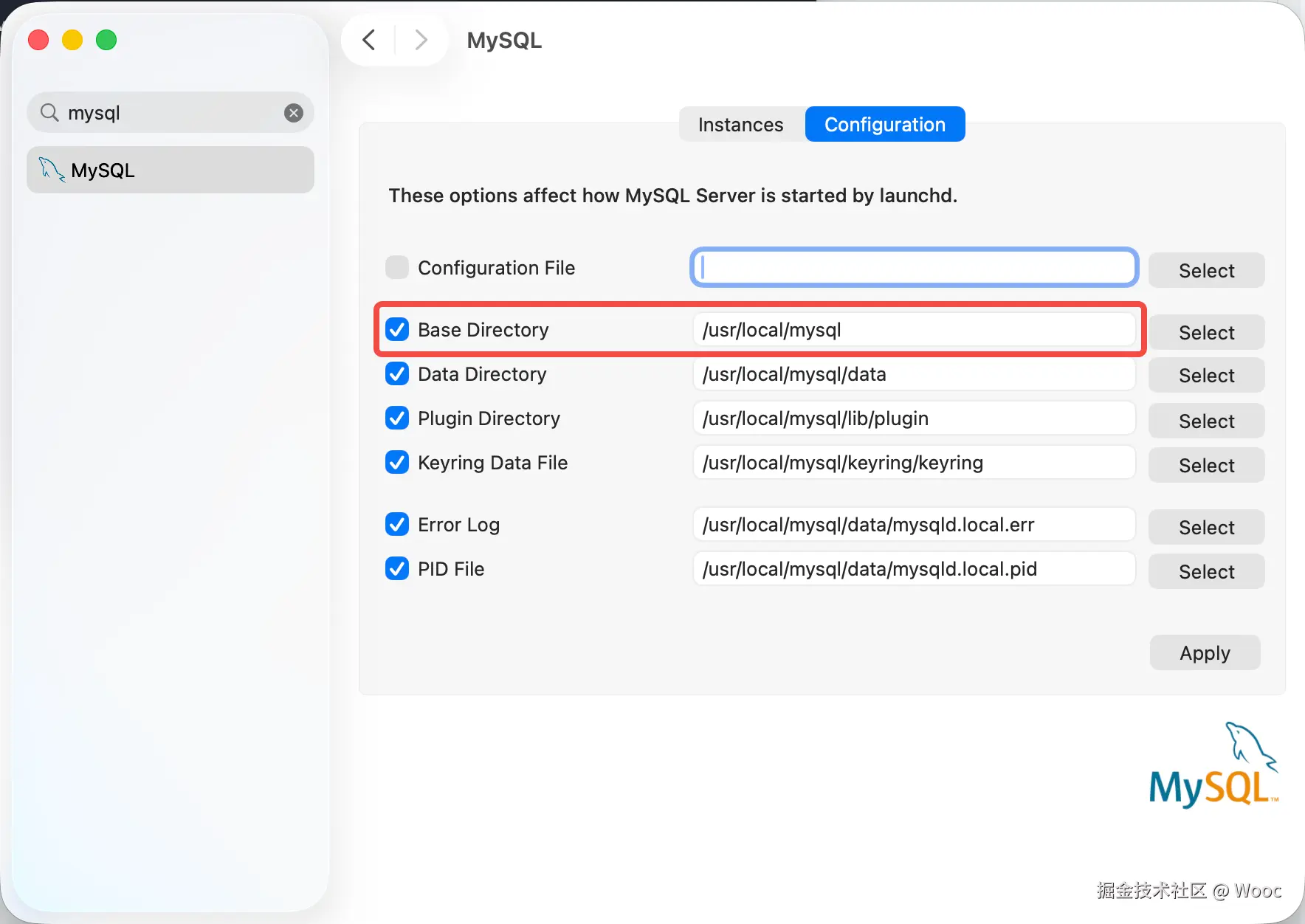Maximize the window with green button
The width and height of the screenshot is (1305, 924).
(106, 40)
